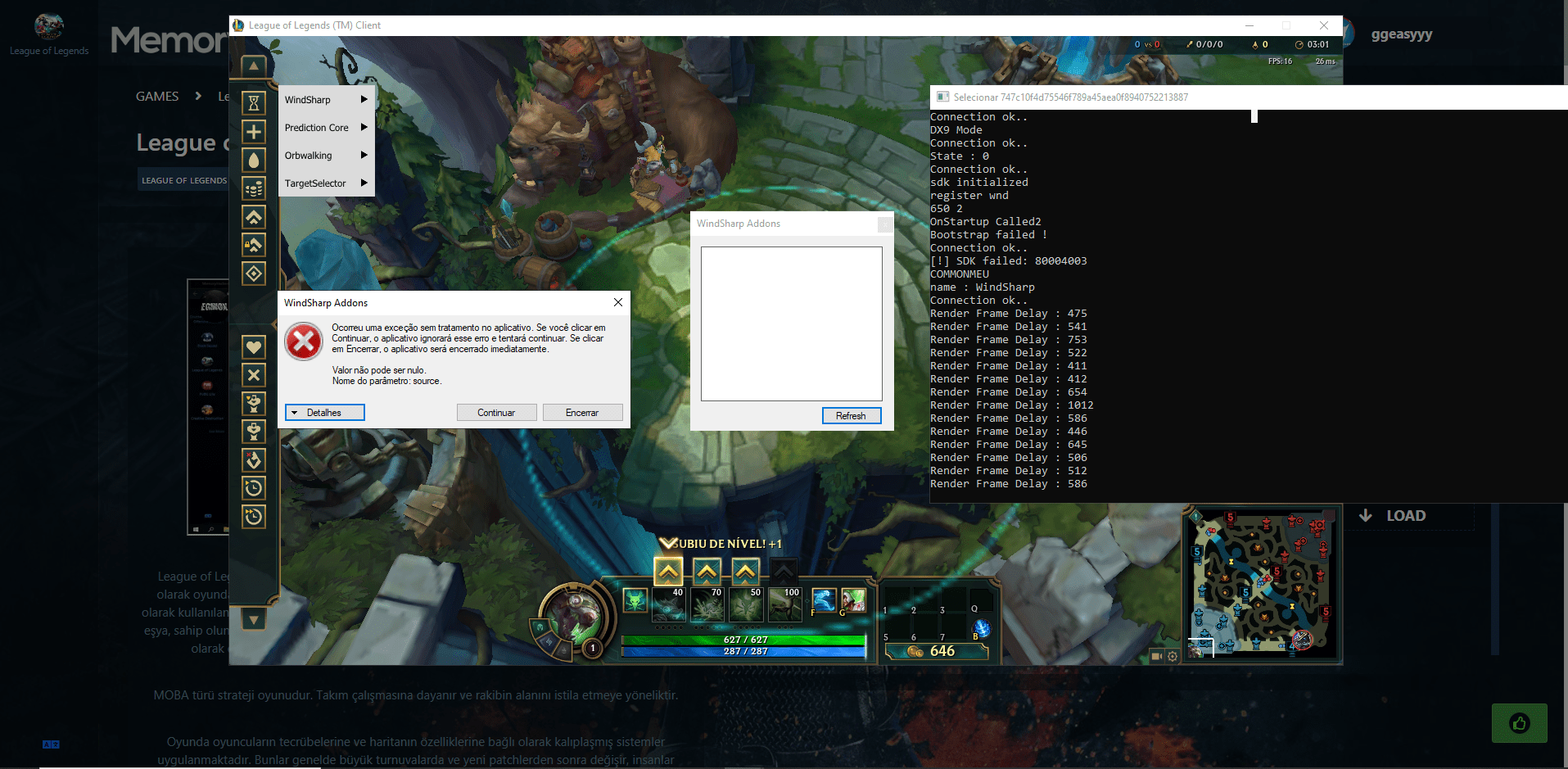Click the X icon in sidebar
1568x769 pixels.
pos(254,375)
